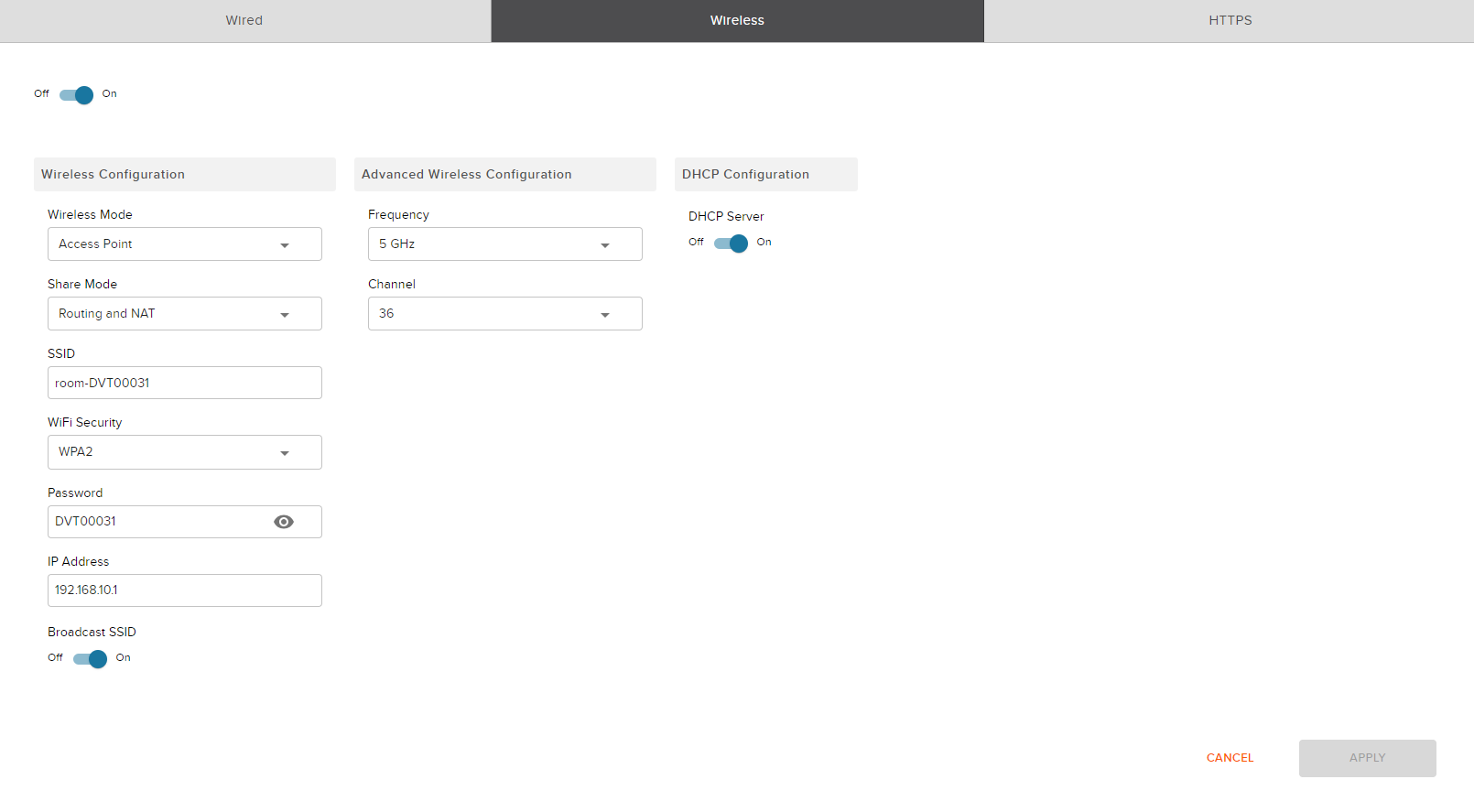
Task: Click the Wireless Mode dropdown arrow icon
Action: point(285,245)
